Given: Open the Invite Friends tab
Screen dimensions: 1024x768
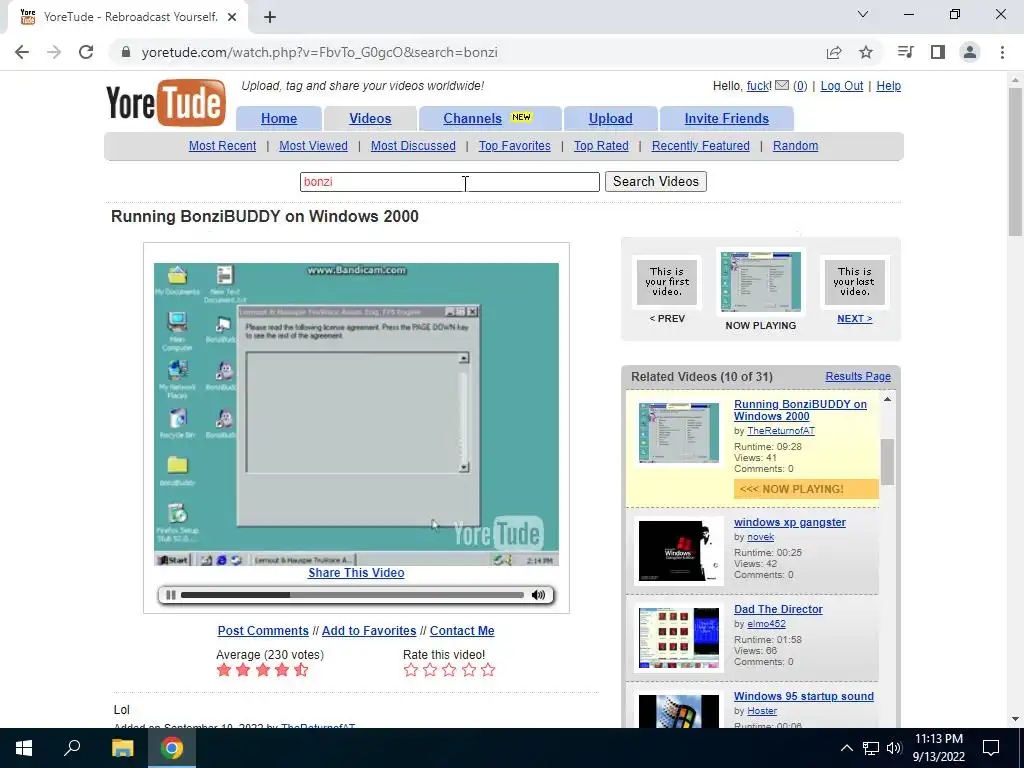Looking at the screenshot, I should click(727, 118).
